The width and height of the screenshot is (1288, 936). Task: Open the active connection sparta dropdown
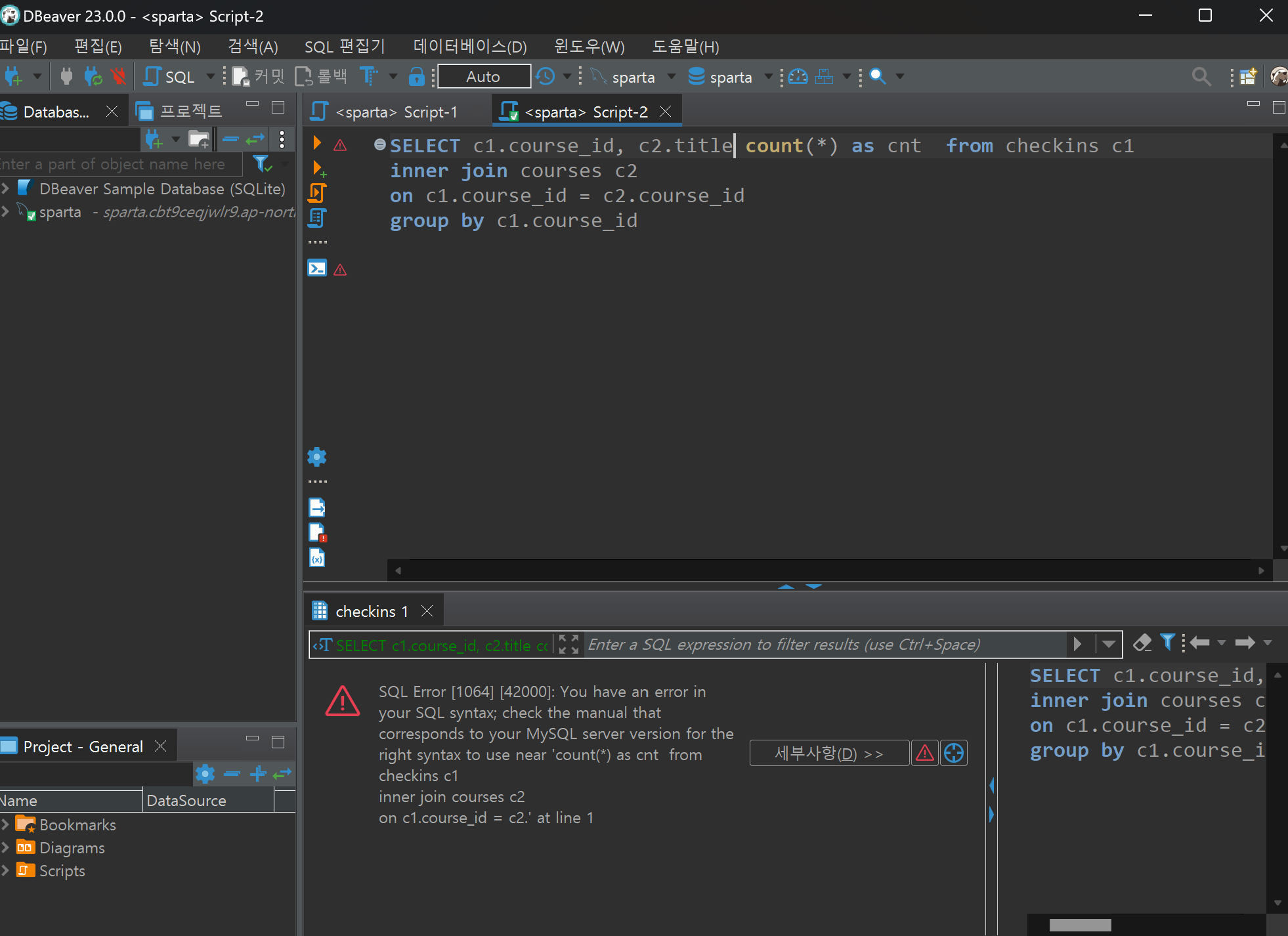672,77
